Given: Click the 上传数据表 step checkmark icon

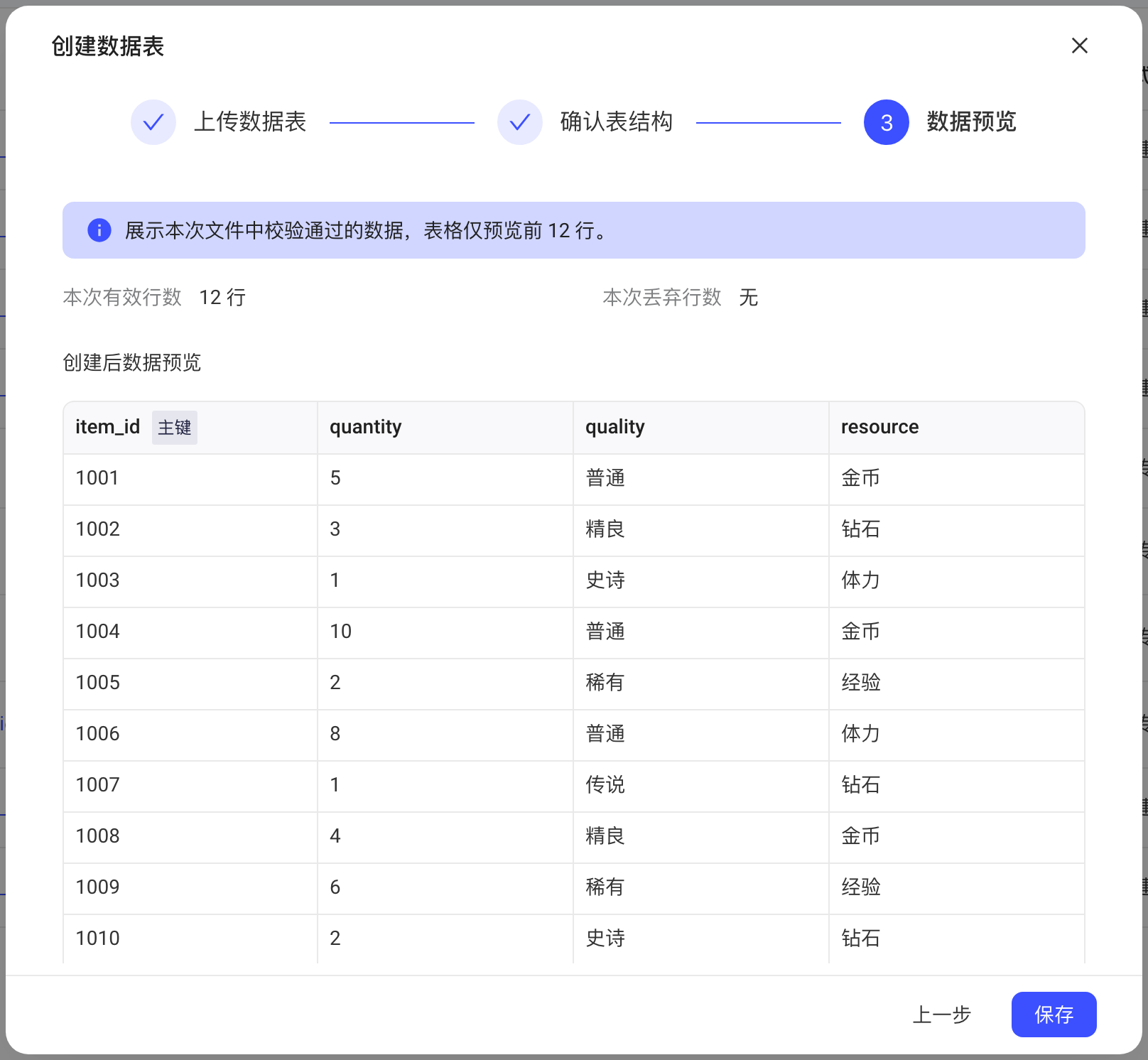Looking at the screenshot, I should (x=153, y=122).
